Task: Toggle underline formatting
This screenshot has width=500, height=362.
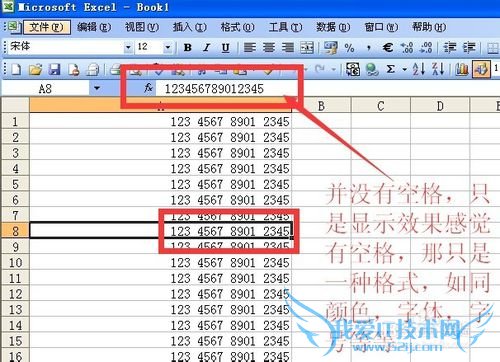Action: coord(226,48)
